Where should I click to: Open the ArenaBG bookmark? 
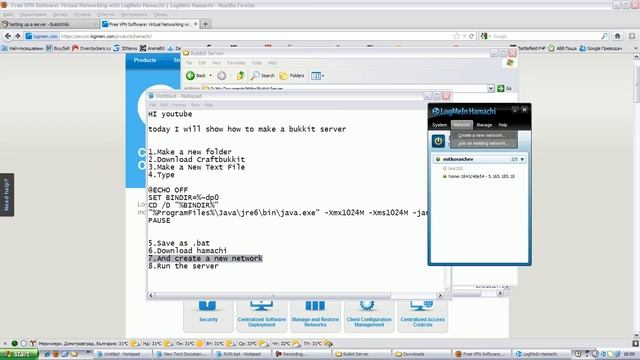152,48
